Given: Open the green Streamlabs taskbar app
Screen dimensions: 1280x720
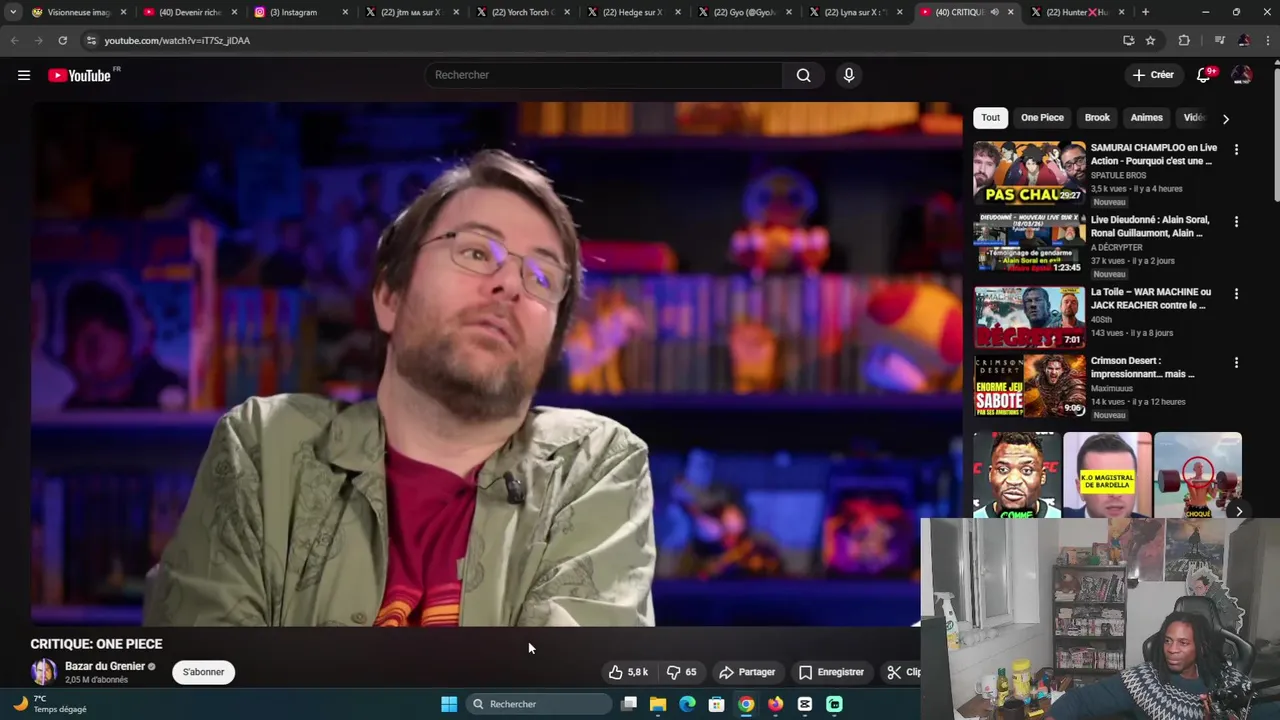Looking at the screenshot, I should click(x=834, y=704).
